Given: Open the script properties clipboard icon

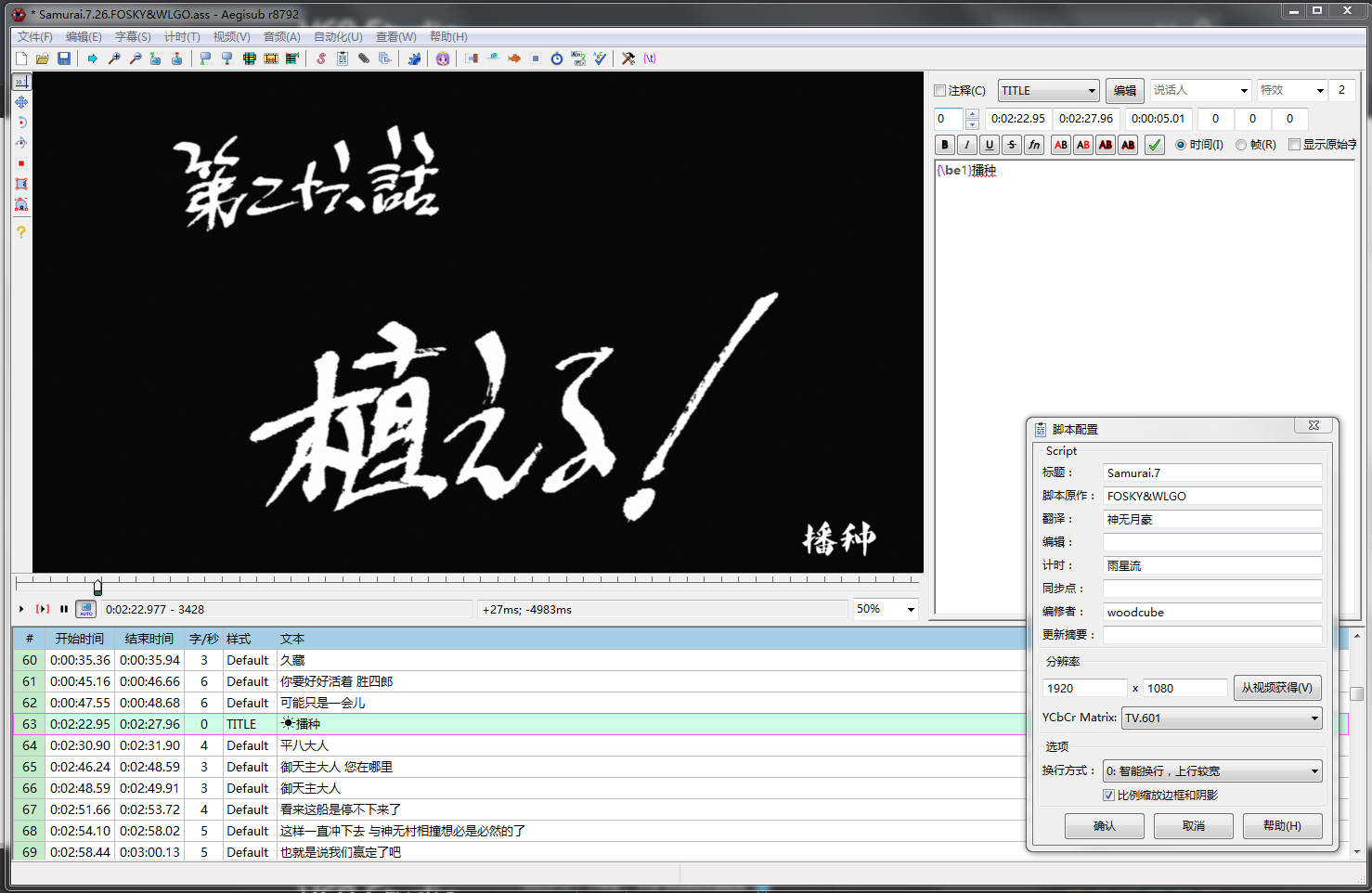Looking at the screenshot, I should pyautogui.click(x=343, y=58).
